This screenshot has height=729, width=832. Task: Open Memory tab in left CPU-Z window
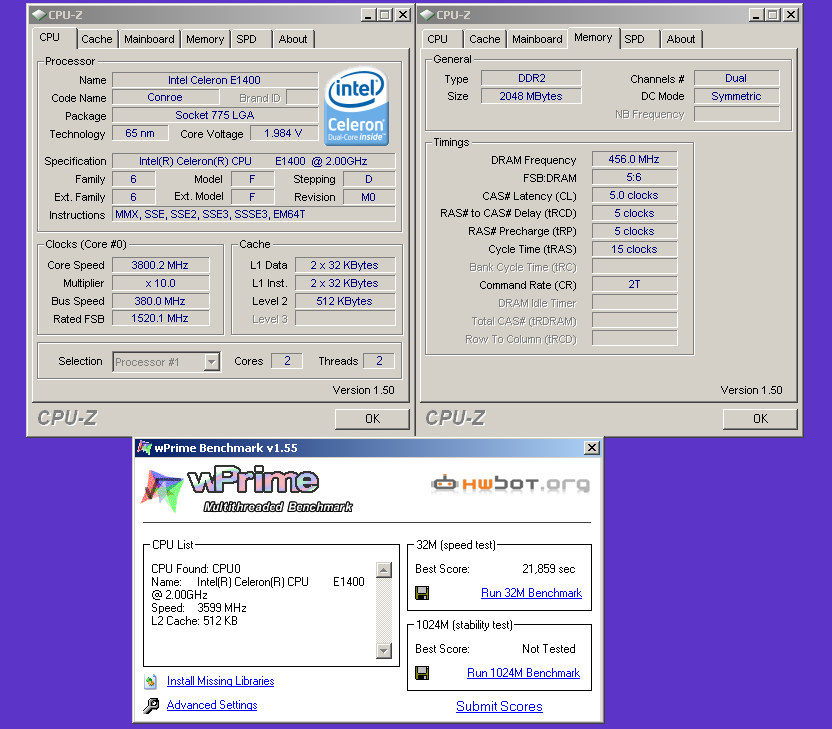[205, 39]
